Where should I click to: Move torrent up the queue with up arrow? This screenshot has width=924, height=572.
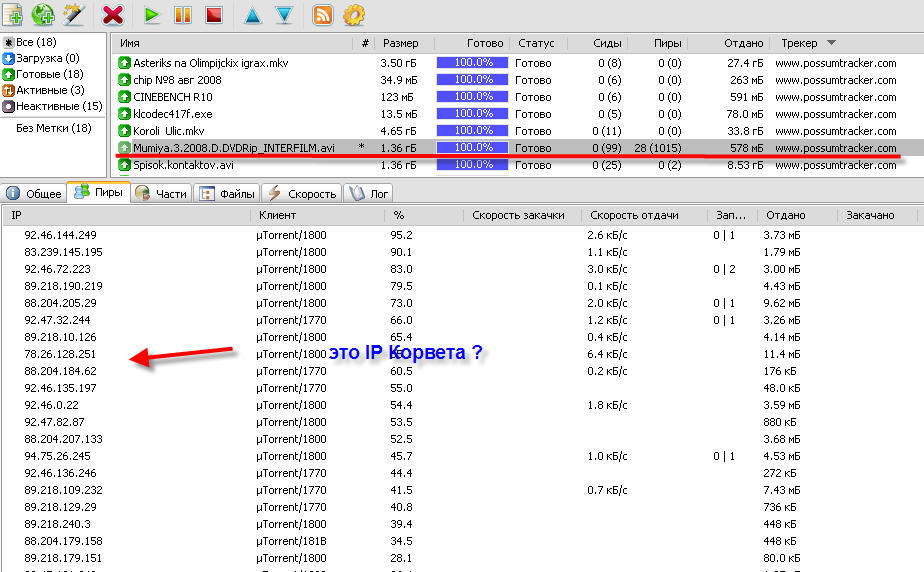pyautogui.click(x=253, y=14)
